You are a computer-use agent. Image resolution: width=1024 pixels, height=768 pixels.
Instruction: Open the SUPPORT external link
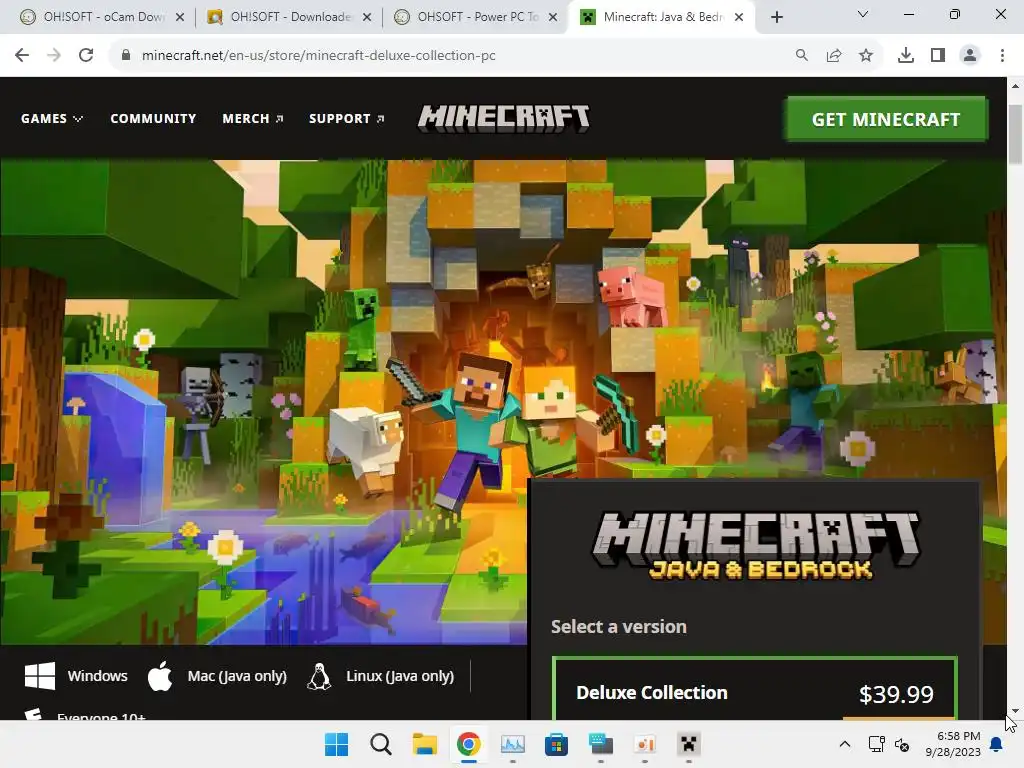click(347, 118)
